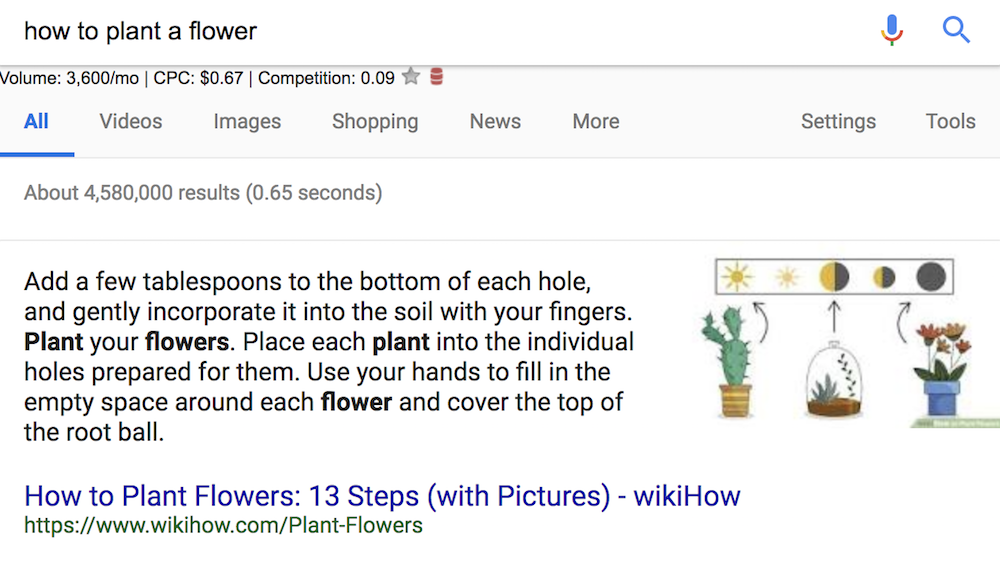This screenshot has width=1000, height=563.
Task: Open the How to Plant Flowers wikiHow link
Action: 382,495
